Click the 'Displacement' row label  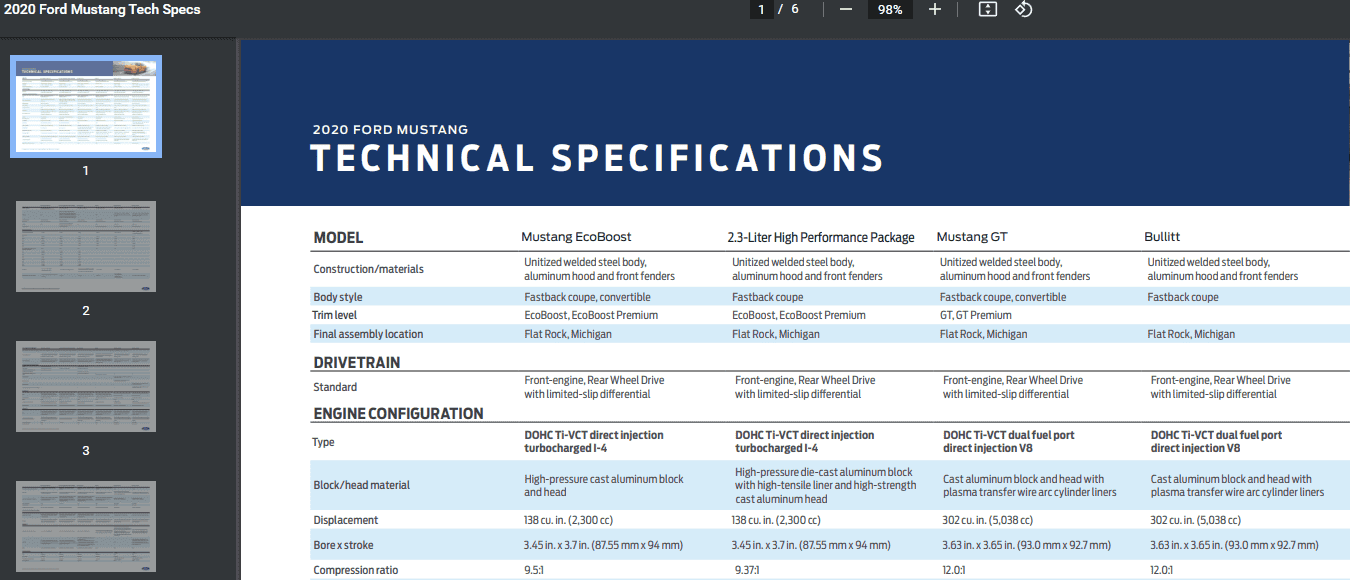[x=346, y=520]
